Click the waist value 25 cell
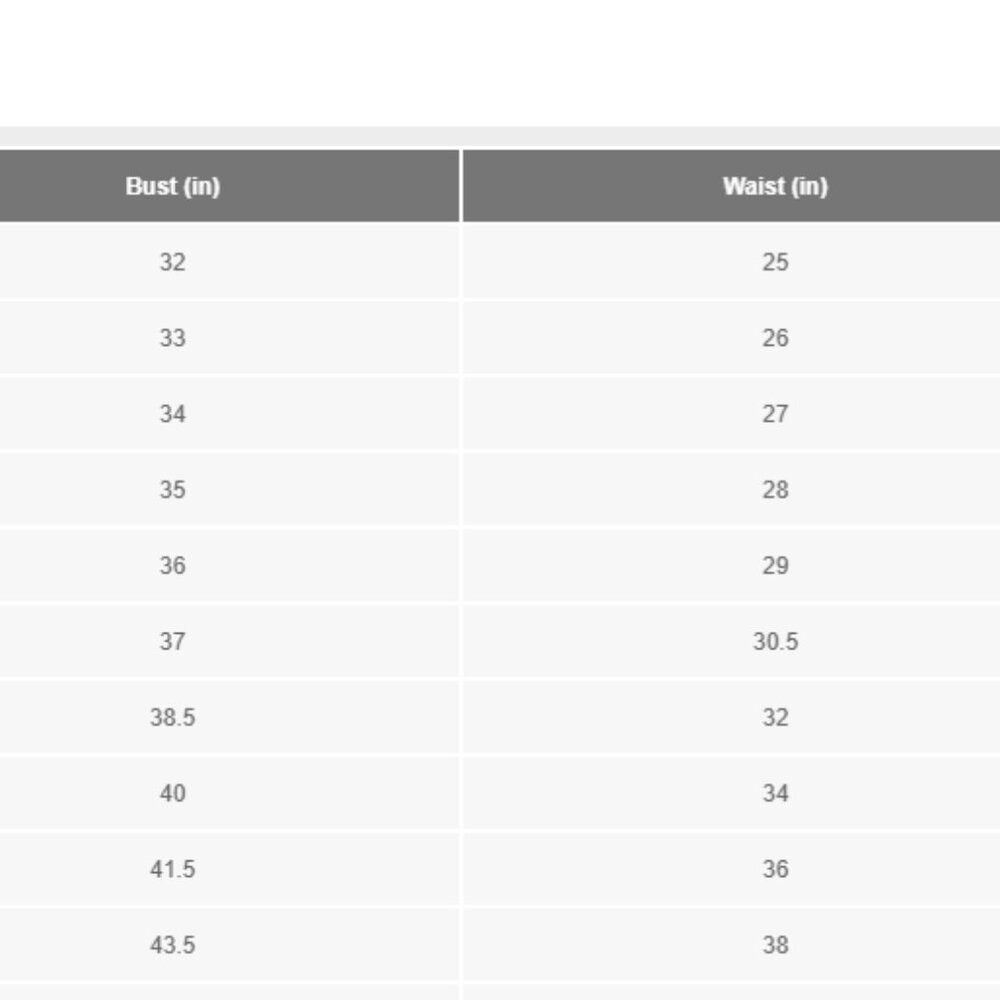Viewport: 1000px width, 1000px height. pyautogui.click(x=775, y=262)
